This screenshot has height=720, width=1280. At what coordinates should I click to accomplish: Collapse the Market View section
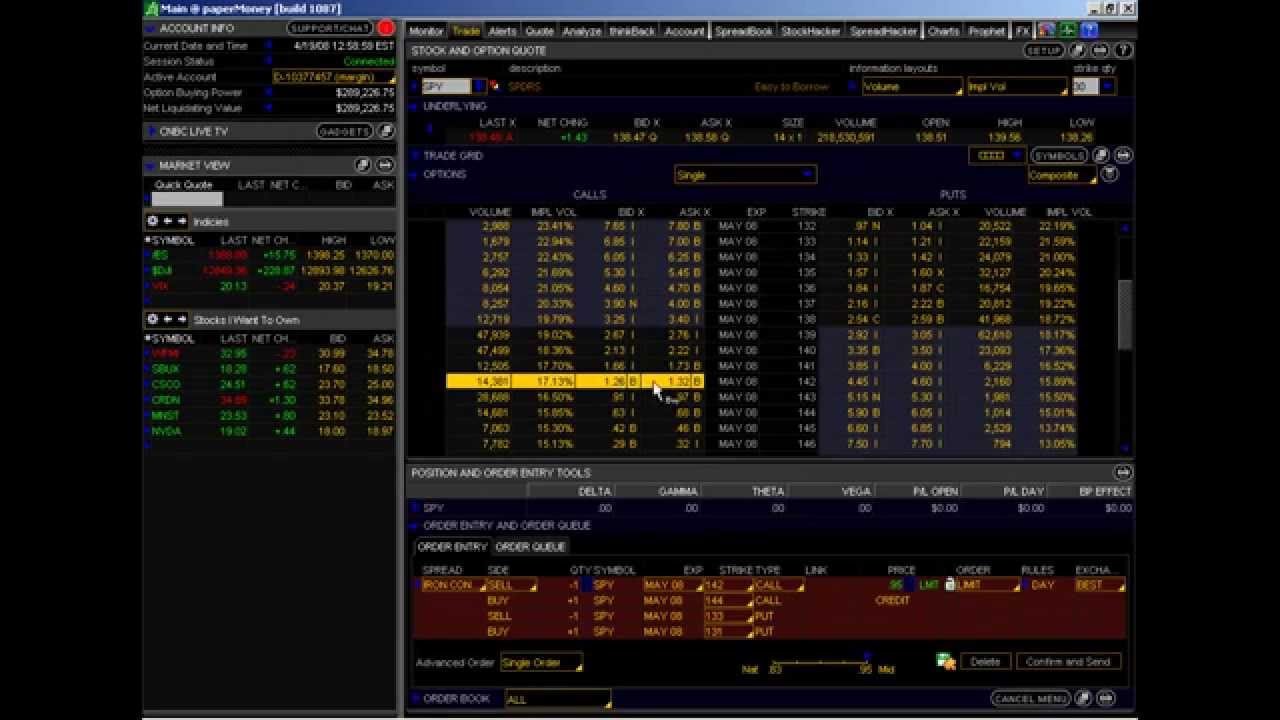tap(151, 165)
